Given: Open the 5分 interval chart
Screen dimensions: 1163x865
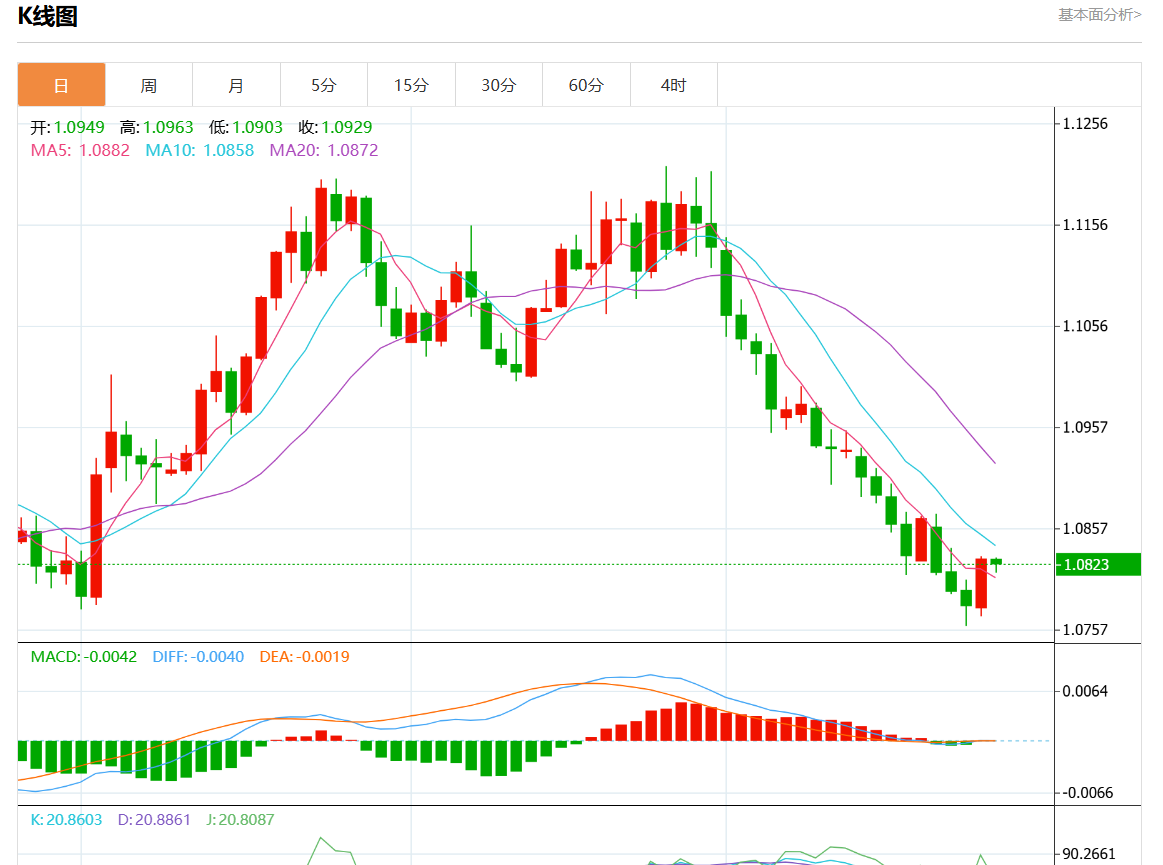Looking at the screenshot, I should [x=323, y=85].
